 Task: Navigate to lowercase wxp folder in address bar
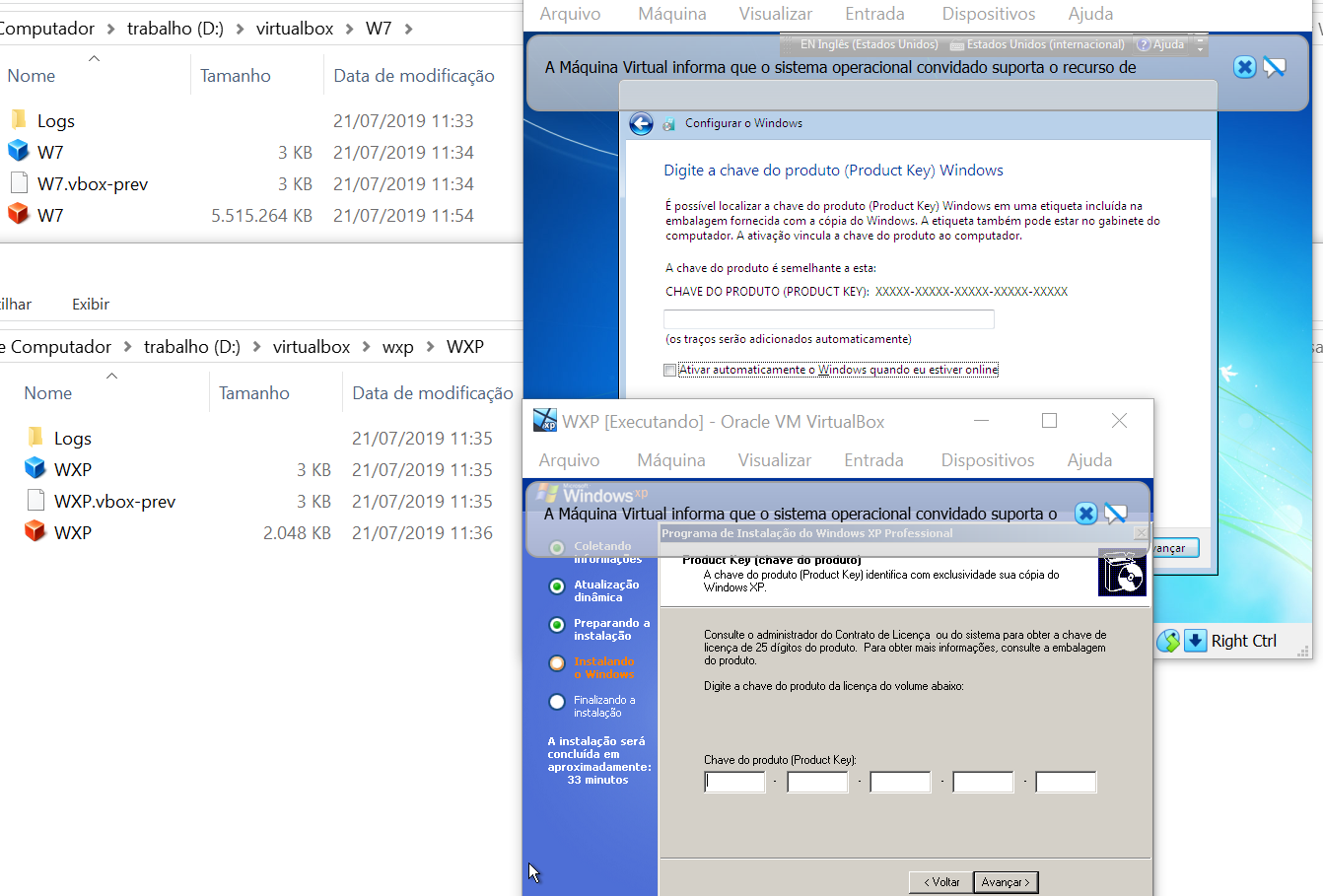tap(398, 347)
